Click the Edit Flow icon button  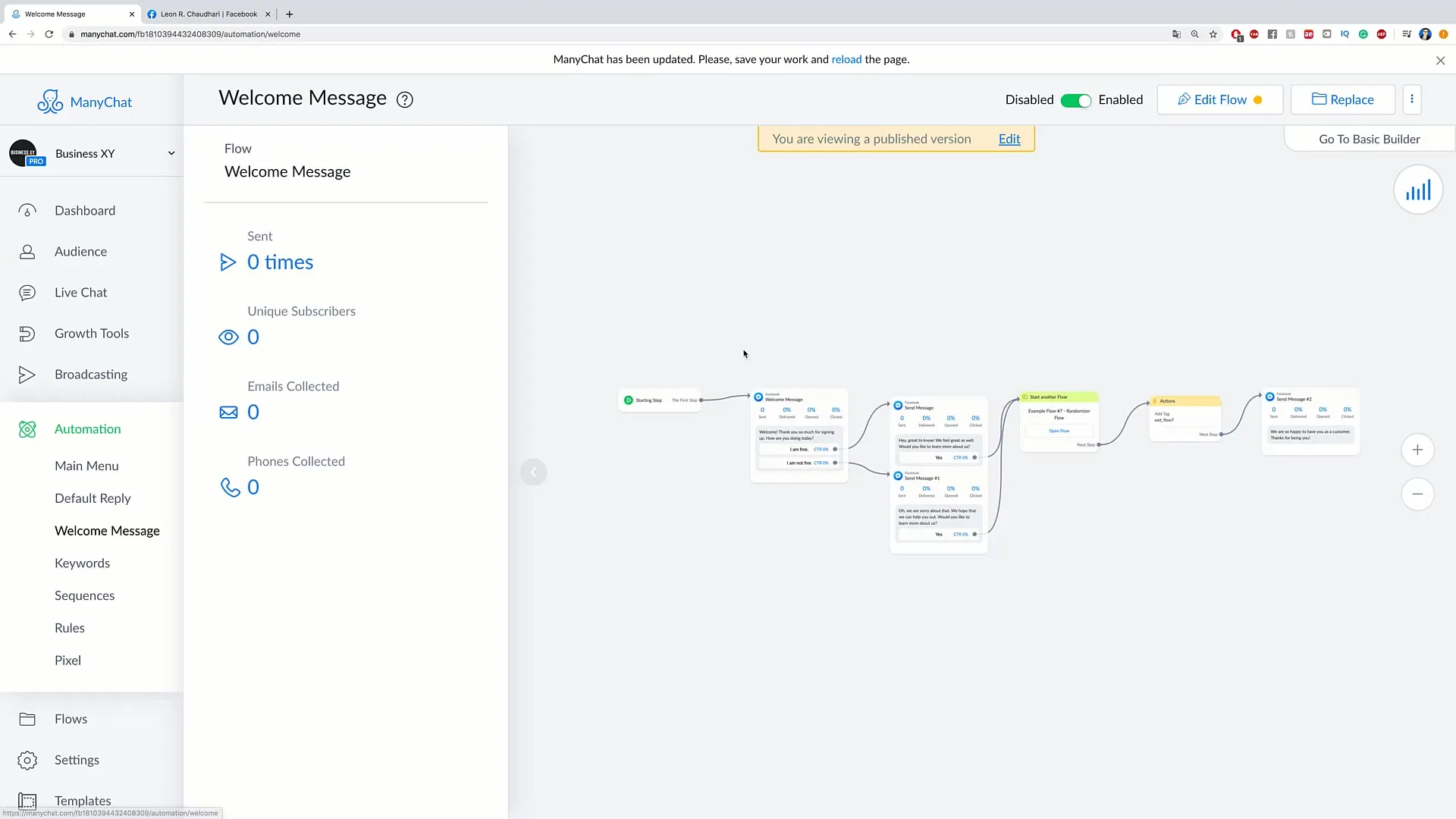click(x=1184, y=99)
